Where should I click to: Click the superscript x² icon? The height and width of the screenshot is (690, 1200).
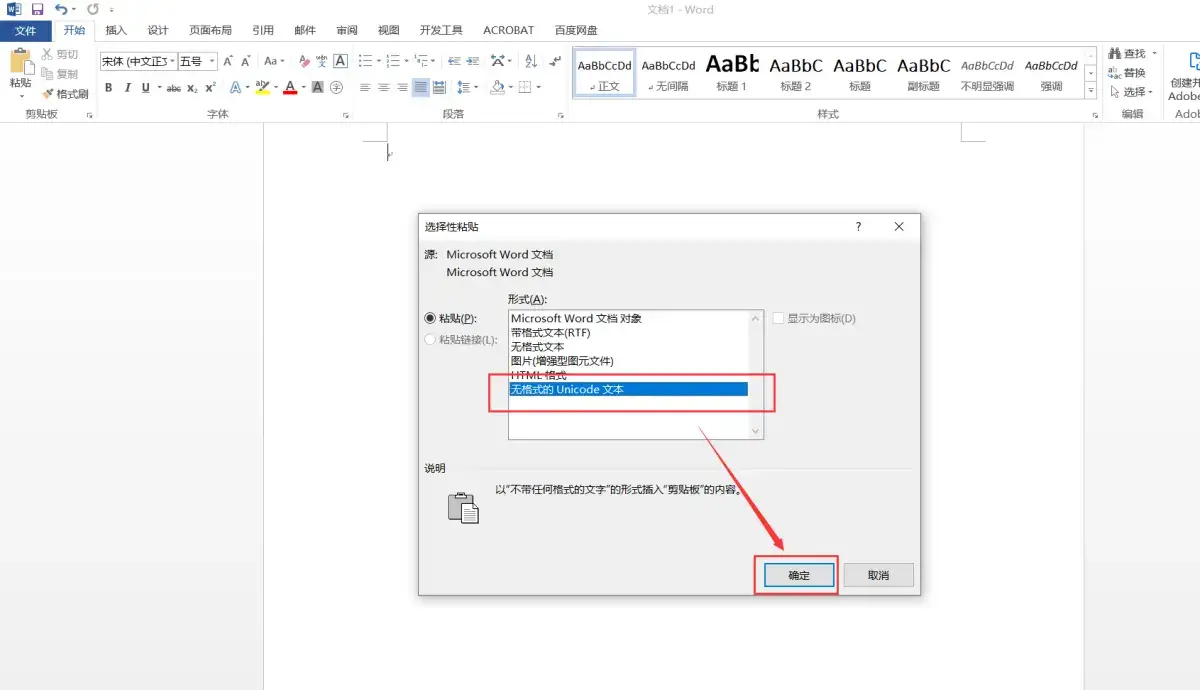tap(210, 88)
